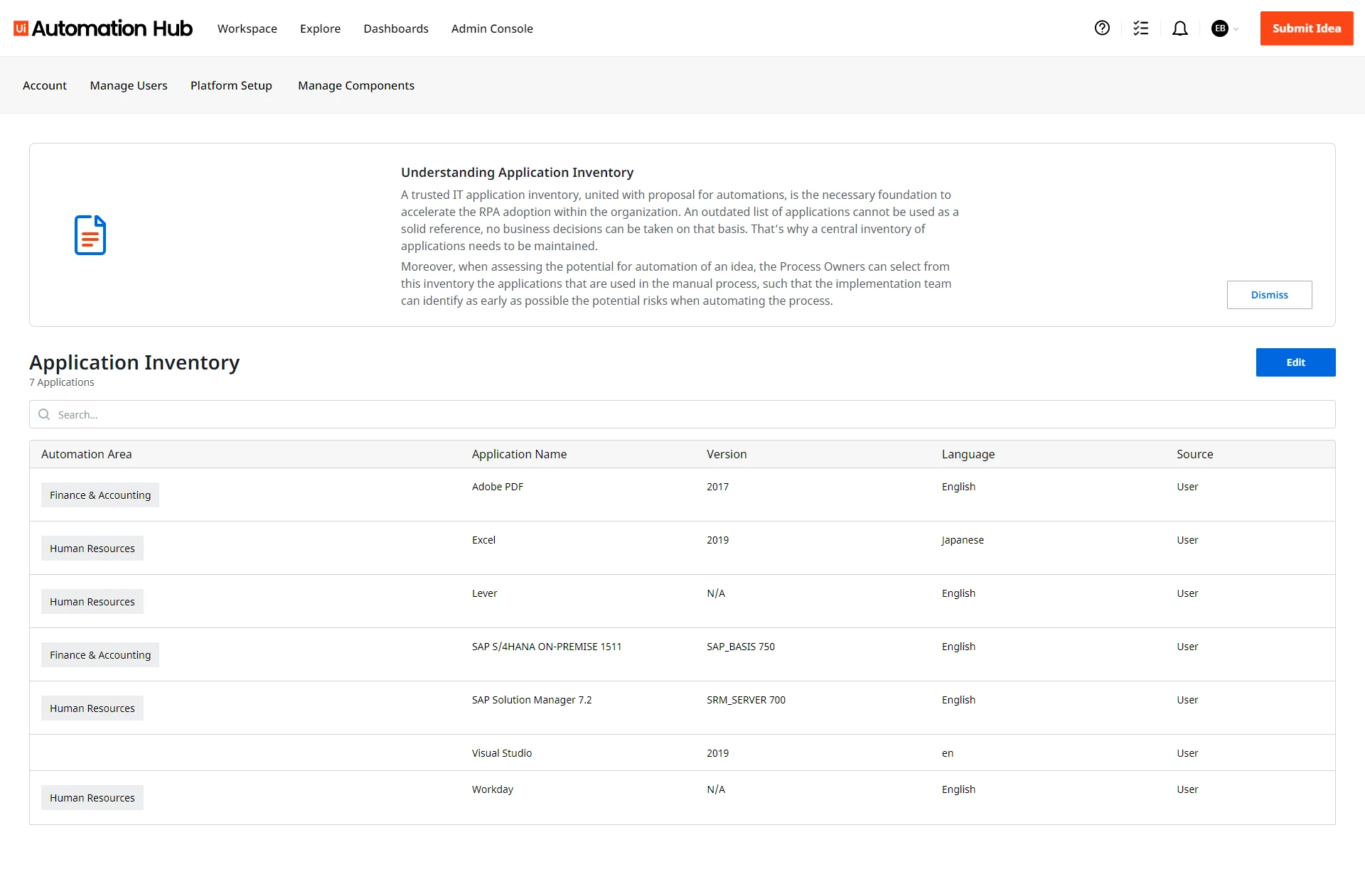Image resolution: width=1365 pixels, height=896 pixels.
Task: Switch to the Dashboards tab
Action: [396, 28]
